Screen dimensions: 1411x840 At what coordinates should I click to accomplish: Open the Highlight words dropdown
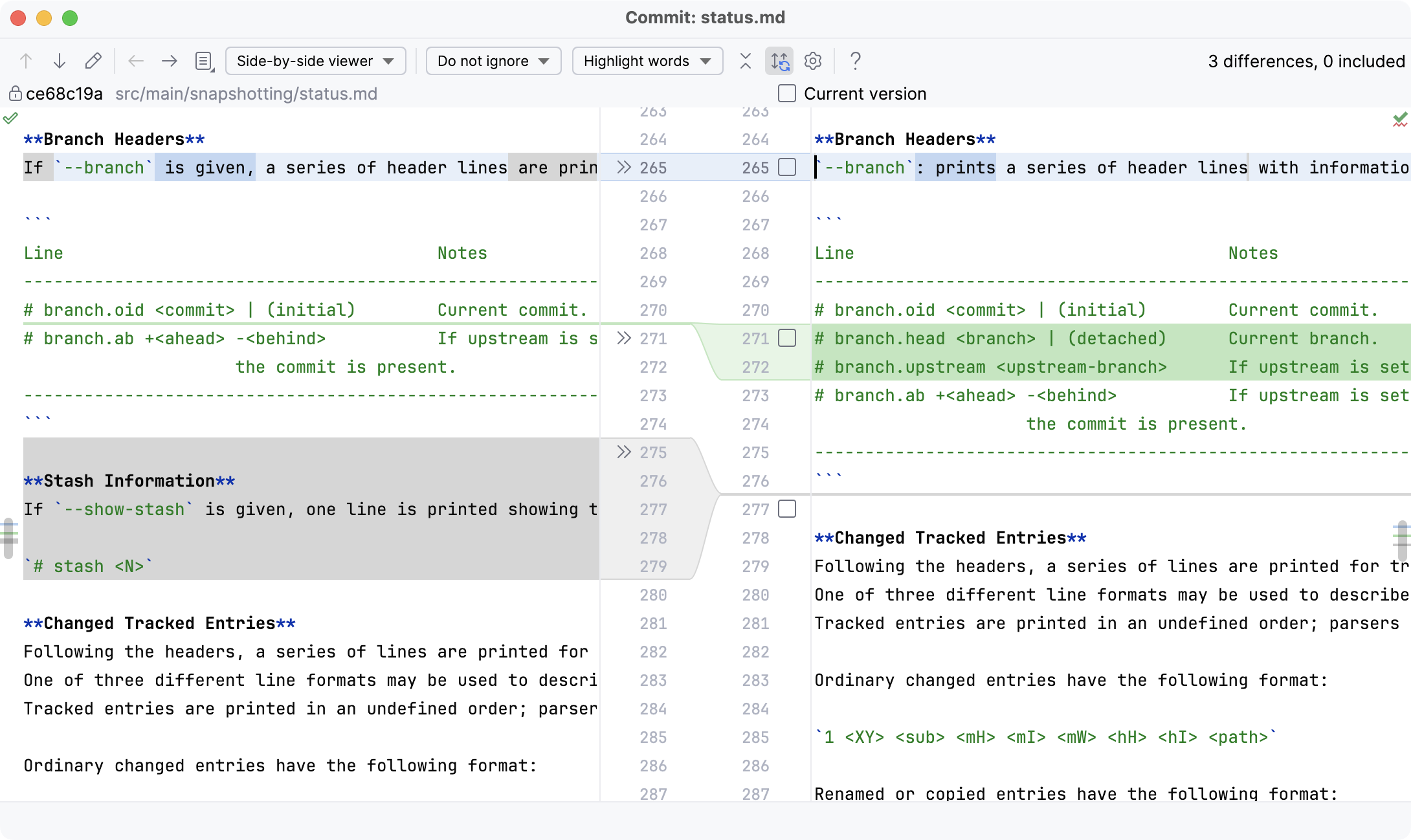pos(647,60)
